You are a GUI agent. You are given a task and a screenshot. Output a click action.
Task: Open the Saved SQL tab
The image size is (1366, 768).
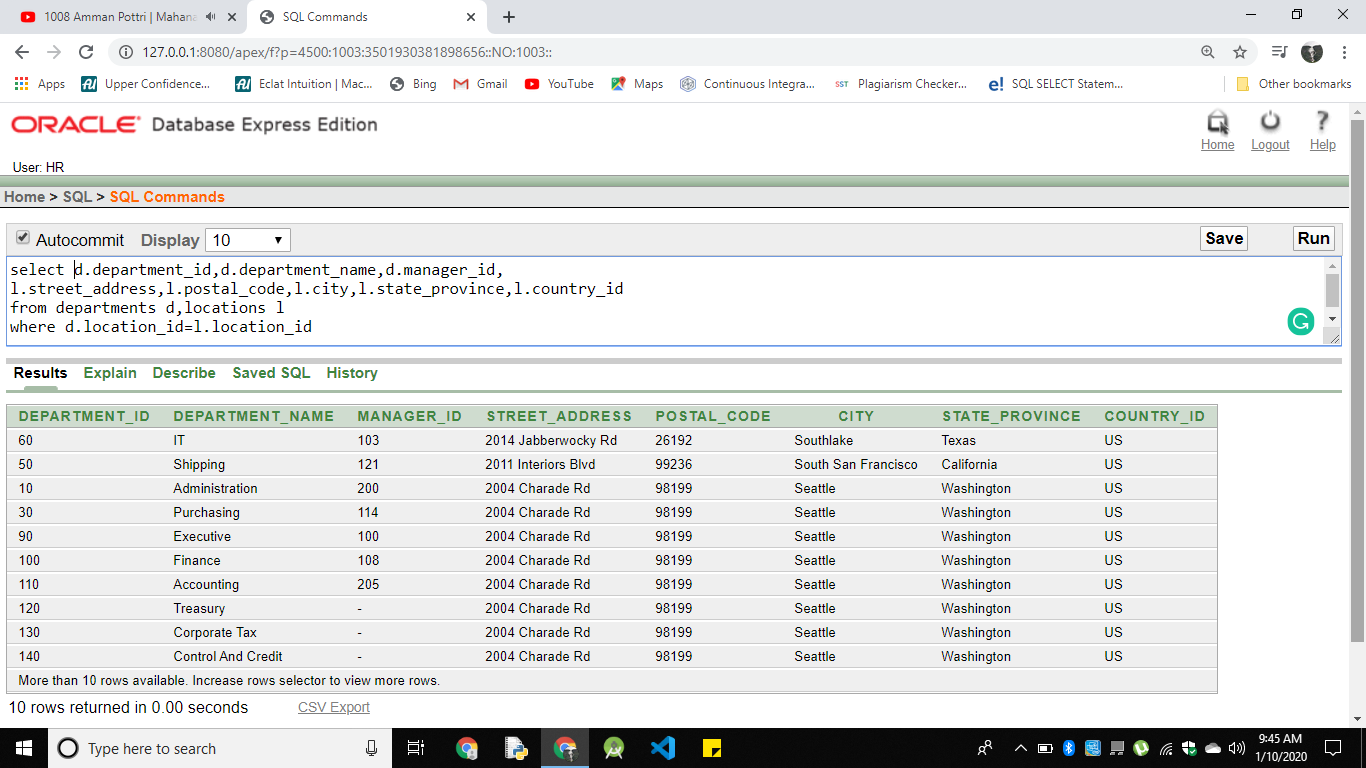click(271, 373)
